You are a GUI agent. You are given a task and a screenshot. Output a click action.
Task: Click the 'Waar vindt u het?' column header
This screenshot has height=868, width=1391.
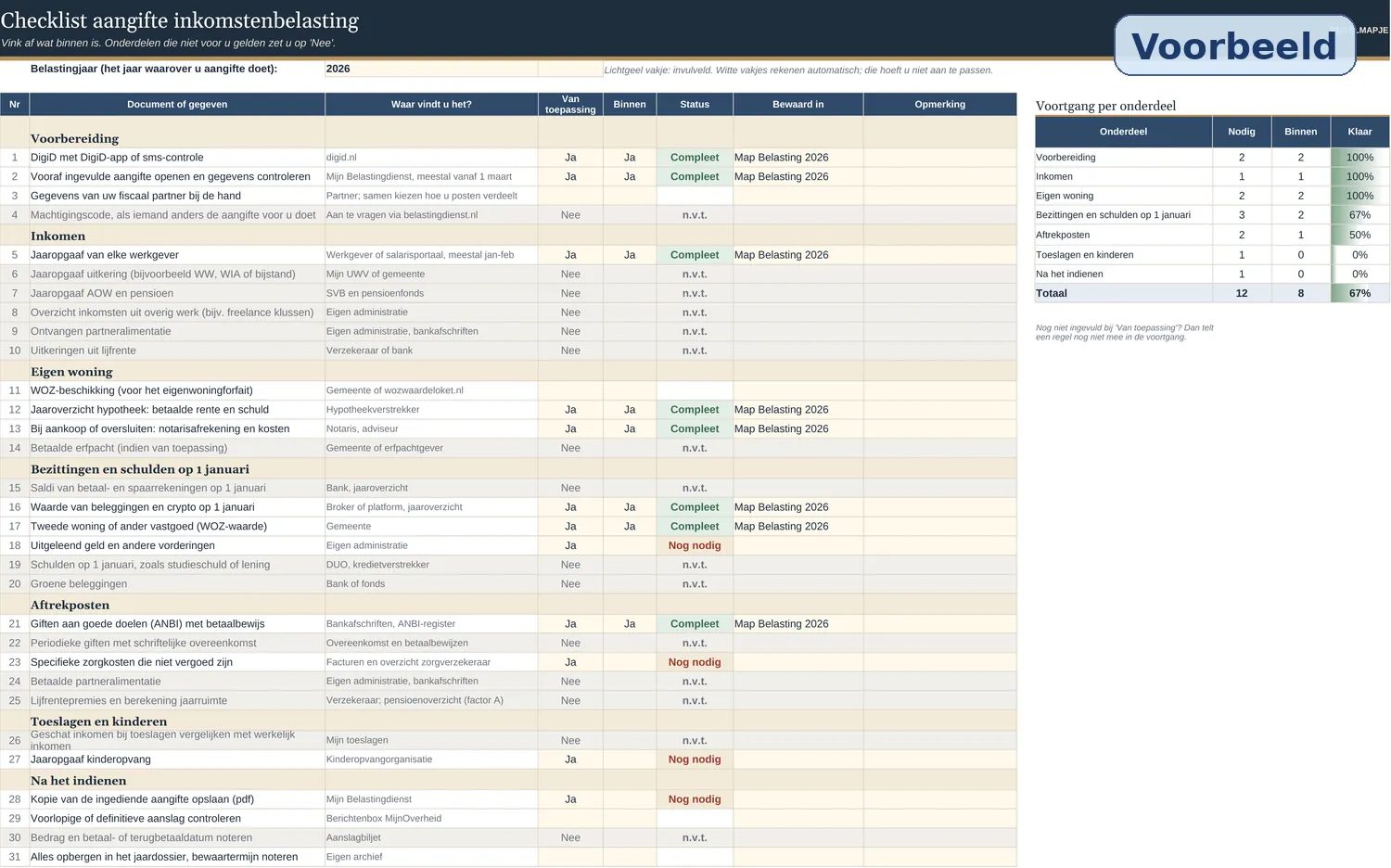(431, 105)
